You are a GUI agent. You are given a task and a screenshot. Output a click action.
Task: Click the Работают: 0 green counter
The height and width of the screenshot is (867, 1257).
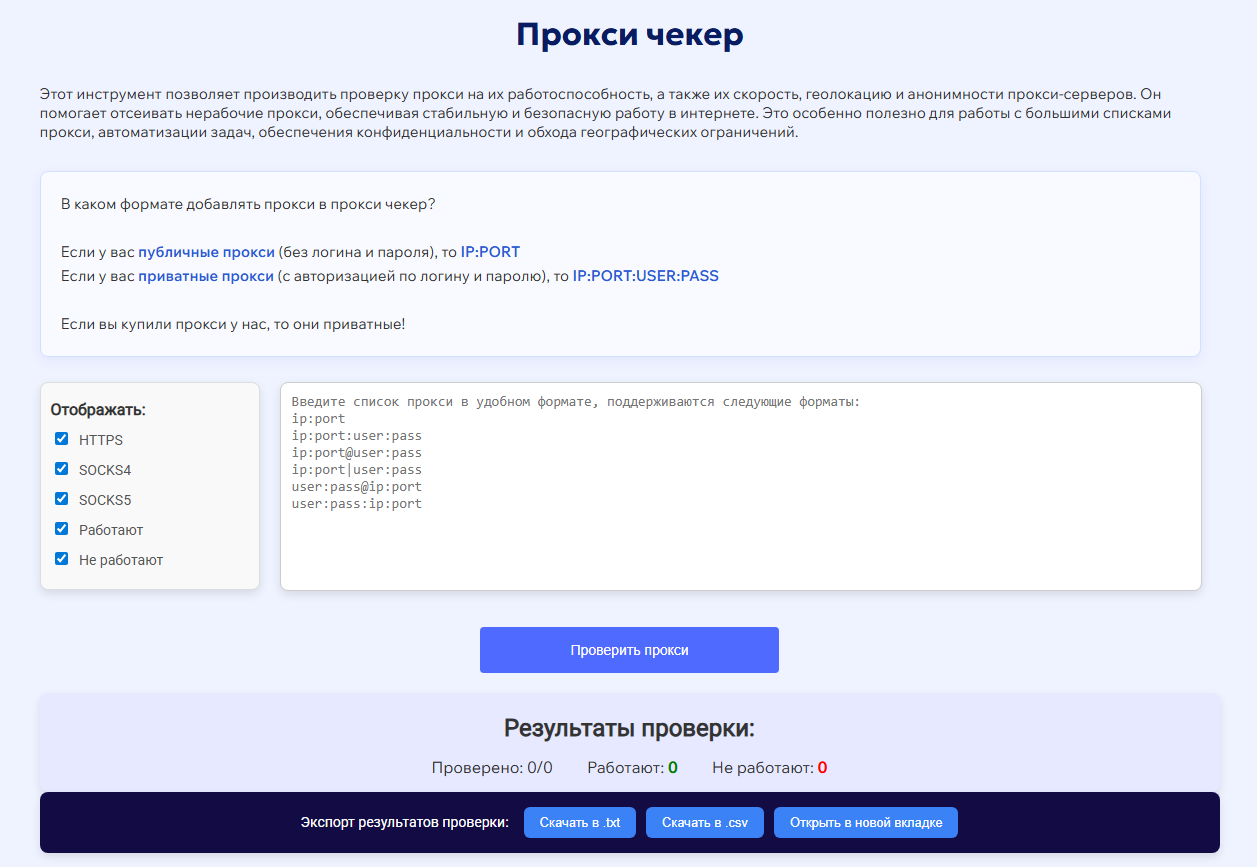pos(633,768)
